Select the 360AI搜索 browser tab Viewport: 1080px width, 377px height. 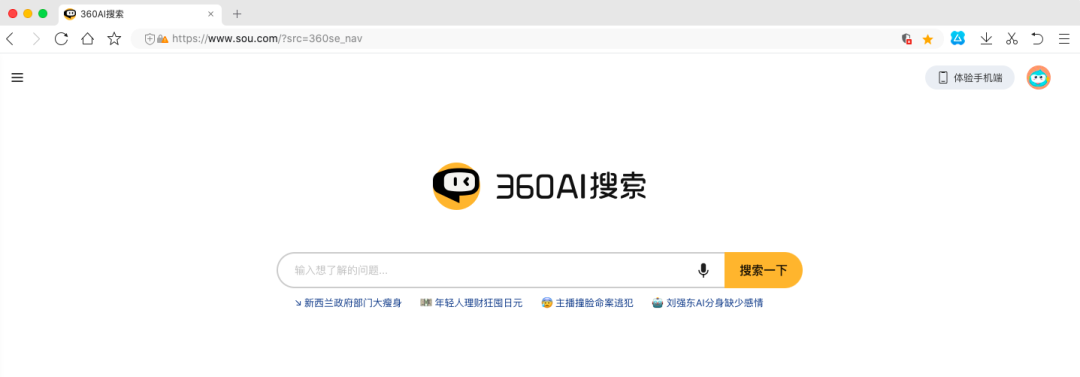pyautogui.click(x=140, y=14)
